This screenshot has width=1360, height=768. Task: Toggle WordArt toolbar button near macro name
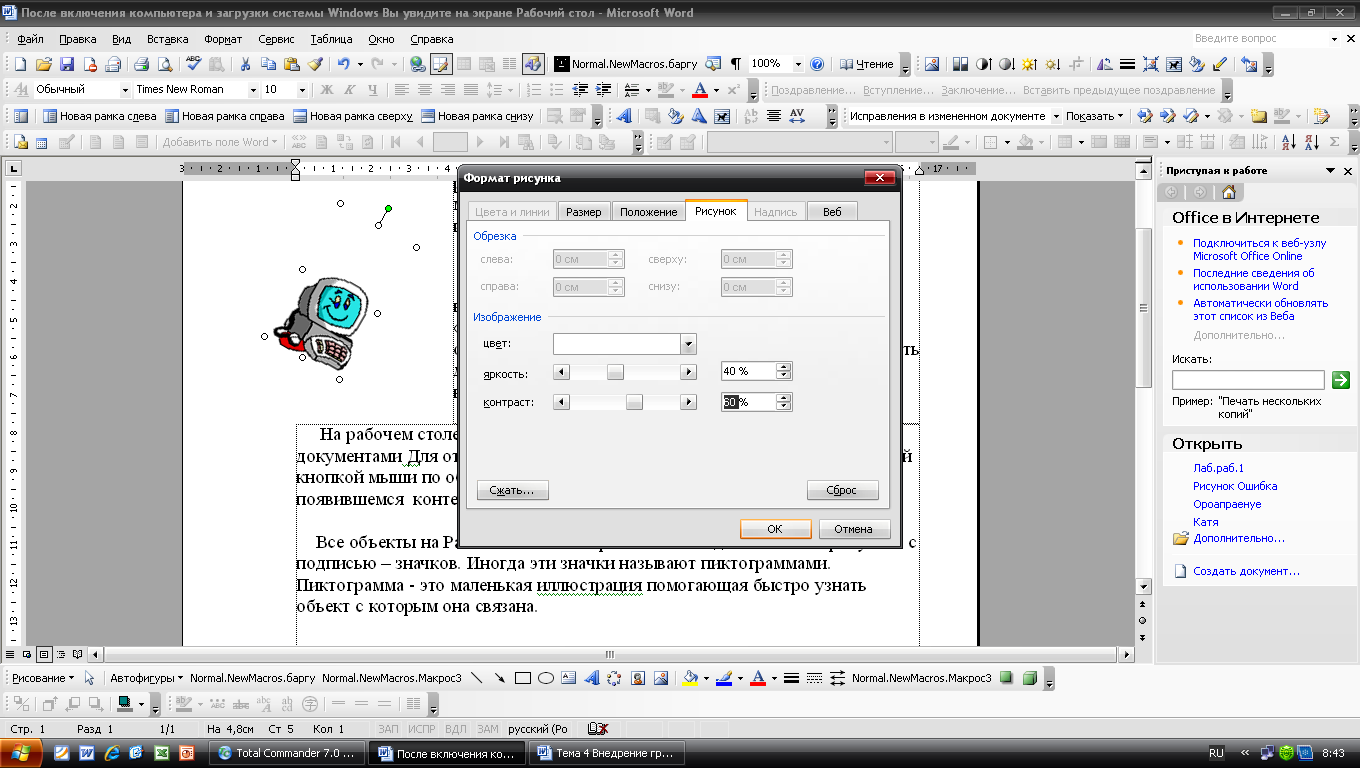point(533,64)
